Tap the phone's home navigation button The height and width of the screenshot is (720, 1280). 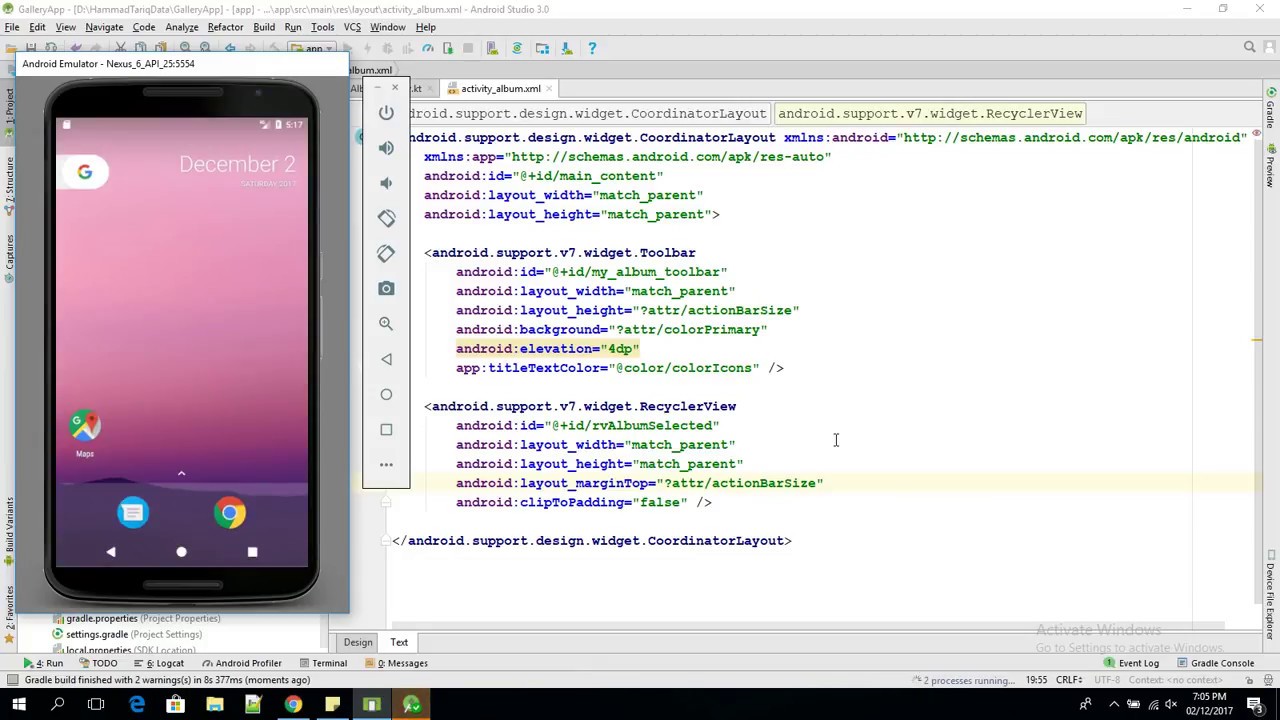click(181, 552)
